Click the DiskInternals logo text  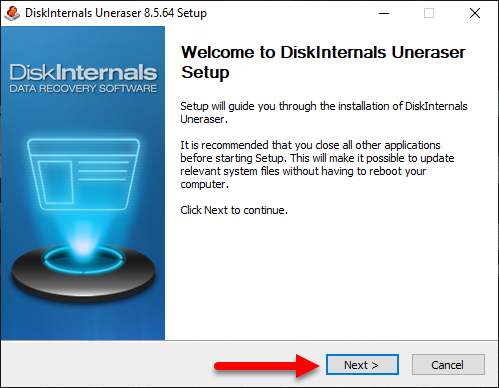(83, 72)
